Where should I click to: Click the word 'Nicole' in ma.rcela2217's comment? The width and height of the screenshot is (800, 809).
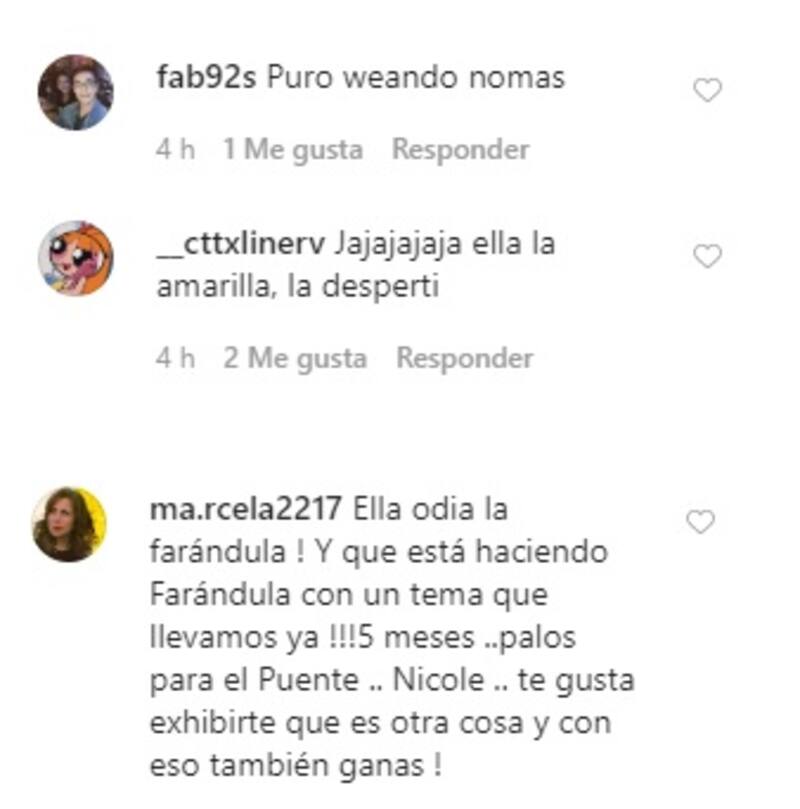(x=438, y=679)
